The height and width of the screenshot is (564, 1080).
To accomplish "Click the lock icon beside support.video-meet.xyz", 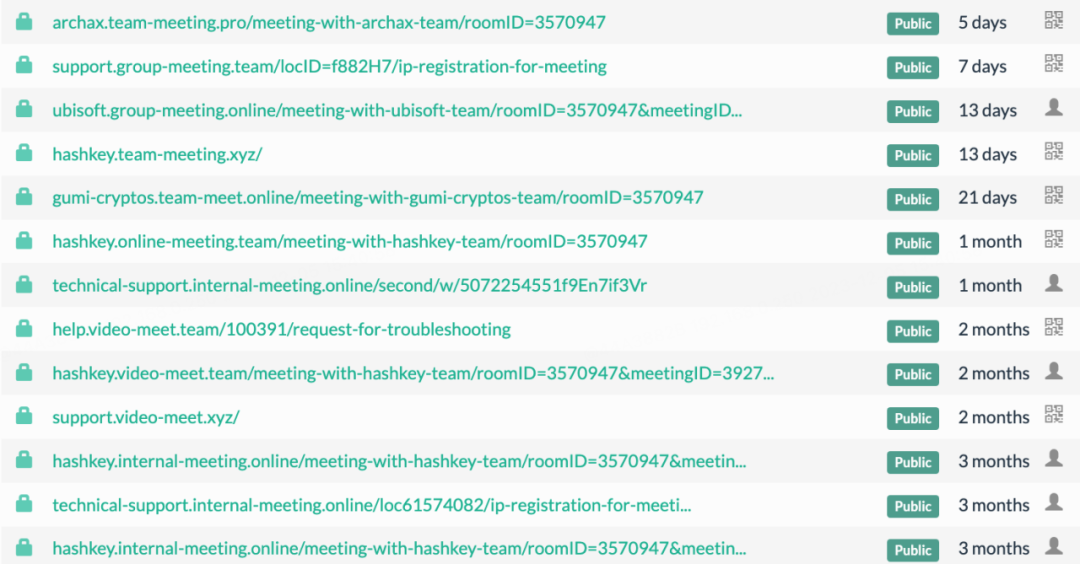I will [x=24, y=416].
